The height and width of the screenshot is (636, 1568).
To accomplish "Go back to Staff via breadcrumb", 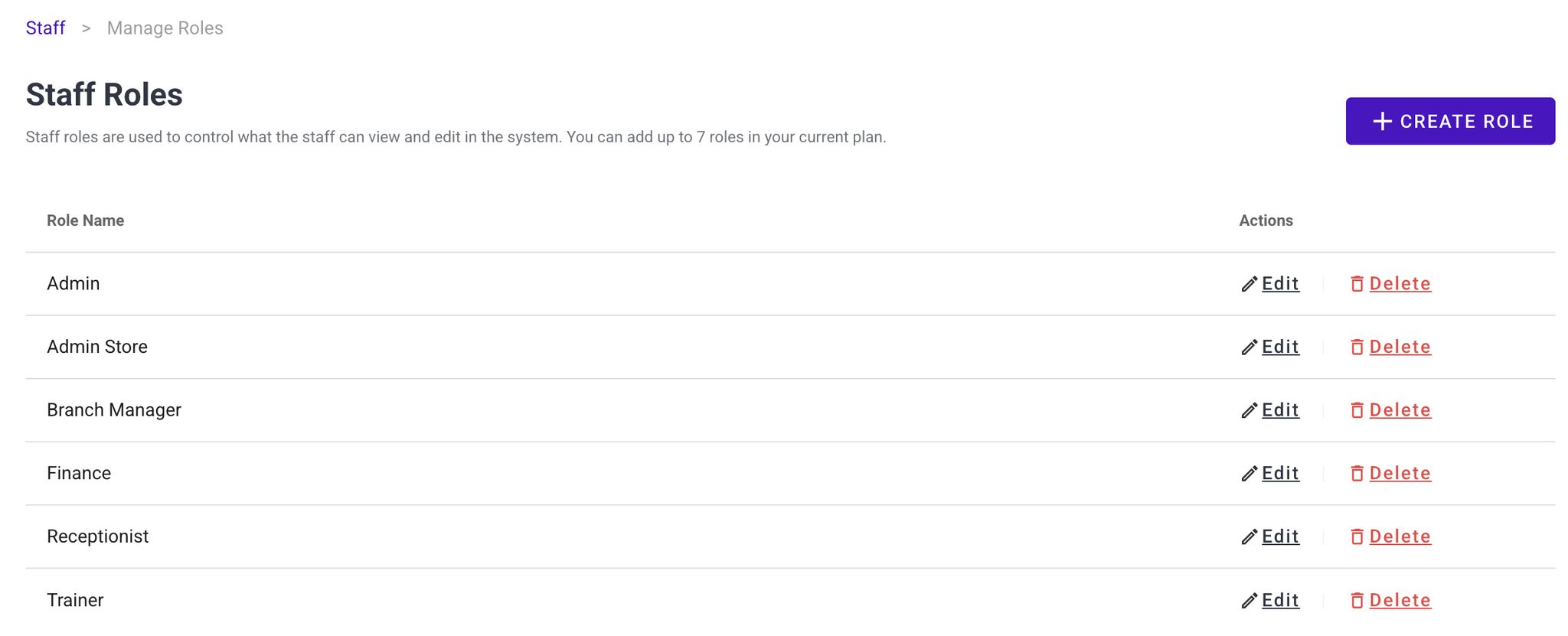I will click(x=45, y=28).
